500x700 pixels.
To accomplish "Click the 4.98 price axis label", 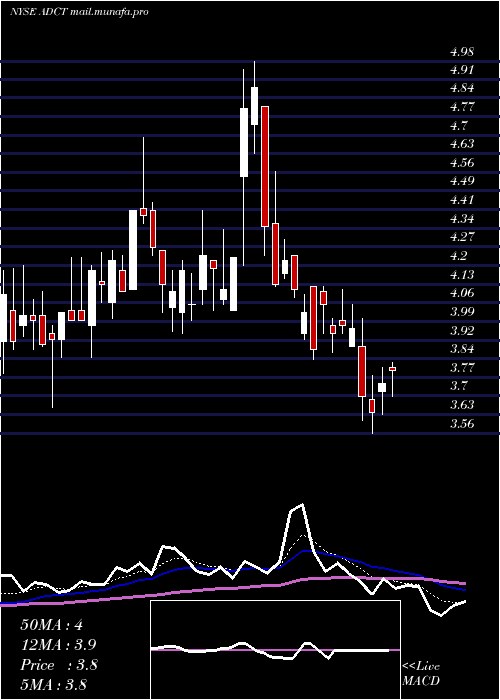I will [x=462, y=52].
